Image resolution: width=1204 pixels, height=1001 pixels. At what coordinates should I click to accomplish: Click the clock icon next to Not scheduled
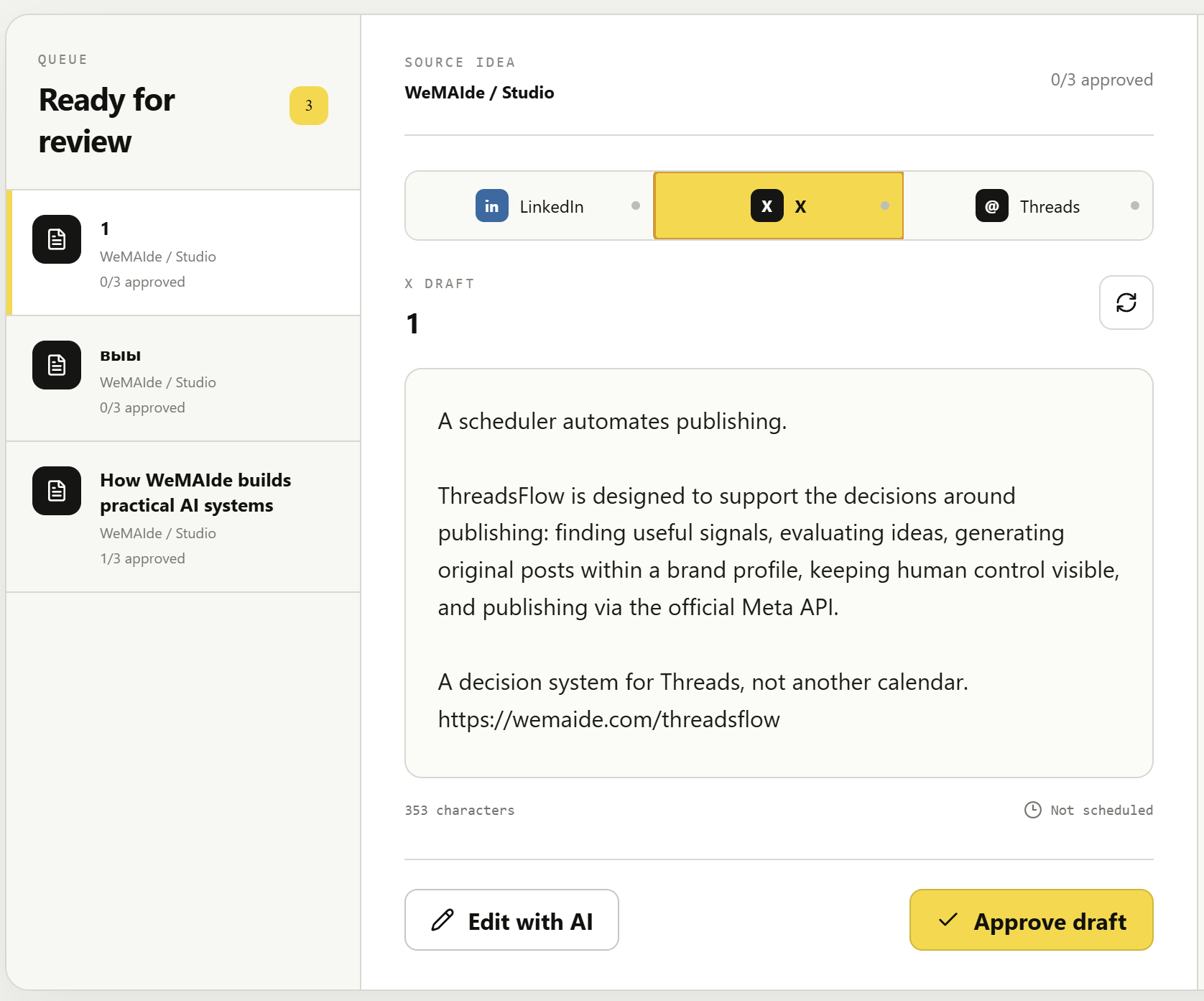point(1033,810)
